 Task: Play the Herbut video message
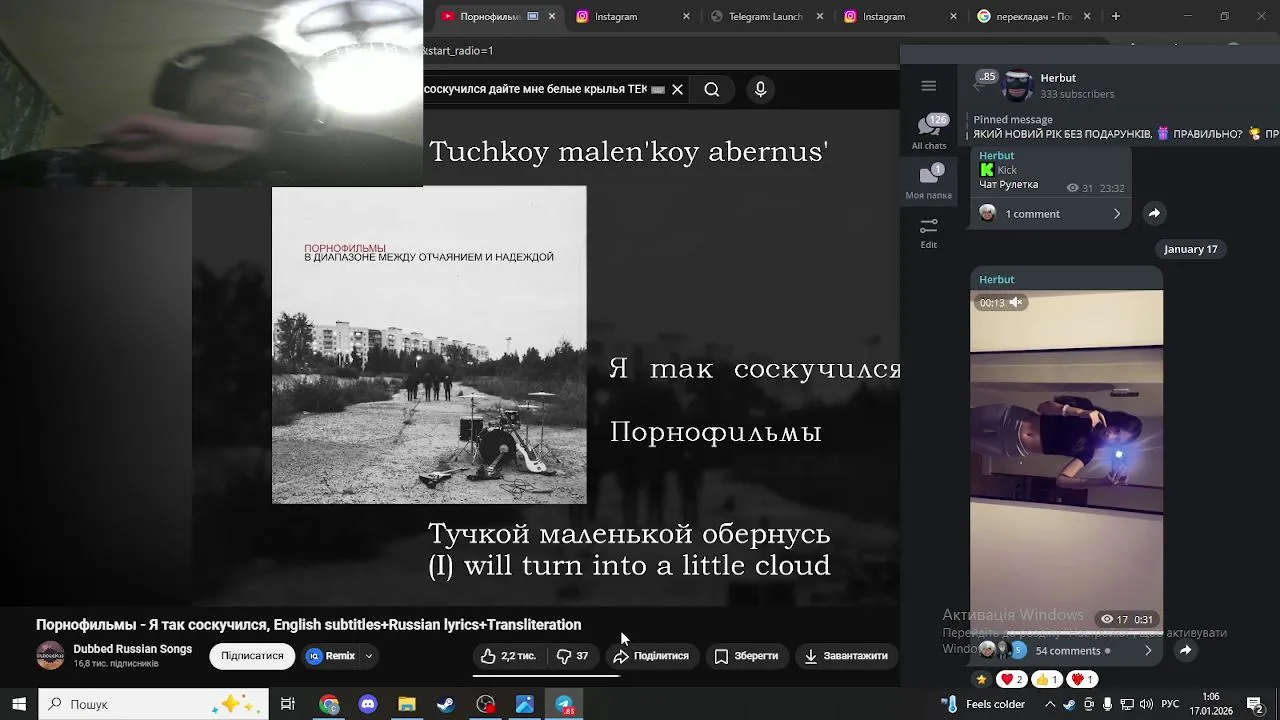coord(1067,460)
